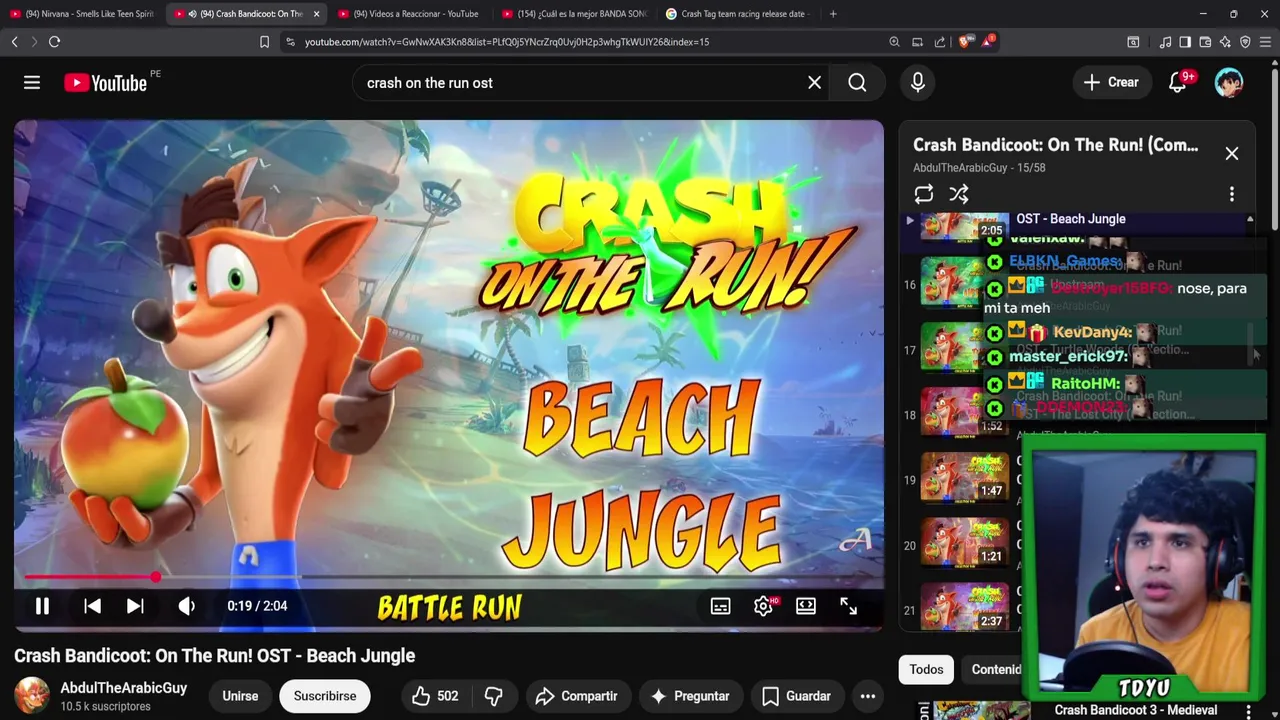Click the Preguntar button
Image resolution: width=1280 pixels, height=720 pixels.
pos(690,696)
